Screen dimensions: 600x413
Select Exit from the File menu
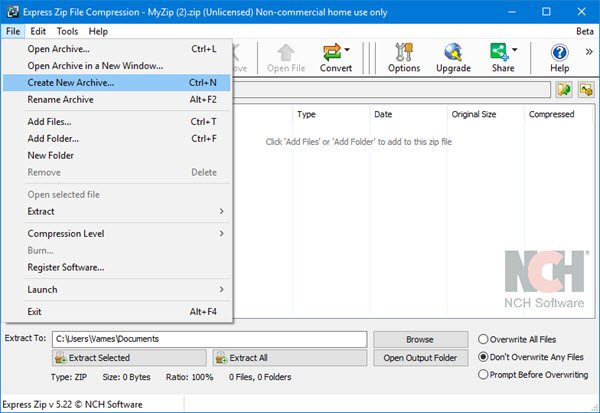117,312
